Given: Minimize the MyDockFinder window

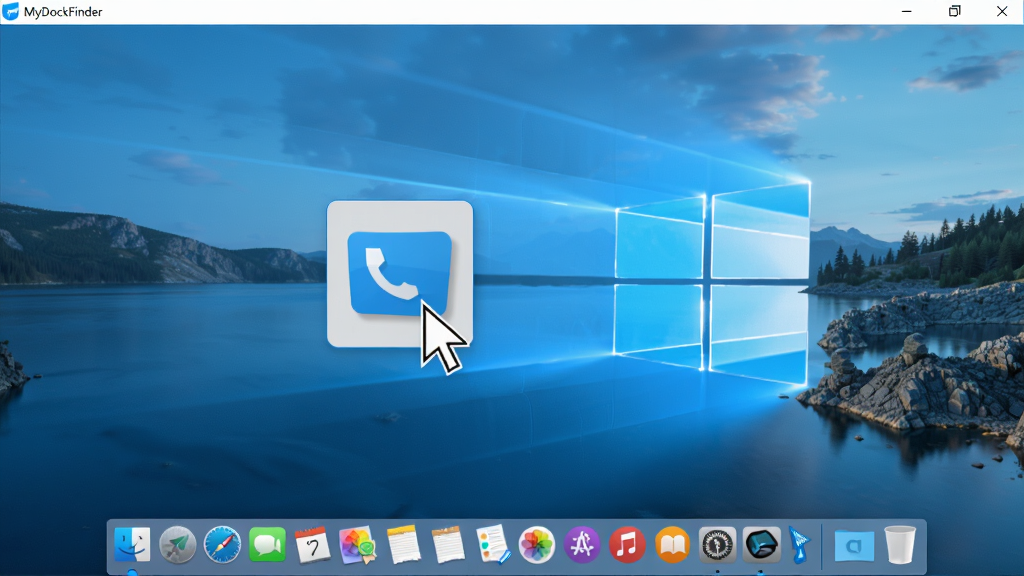Looking at the screenshot, I should coord(906,11).
